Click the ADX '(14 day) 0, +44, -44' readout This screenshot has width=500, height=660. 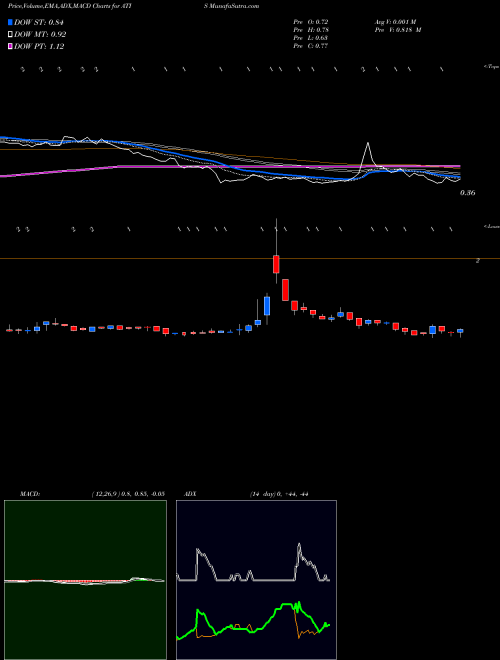(279, 494)
